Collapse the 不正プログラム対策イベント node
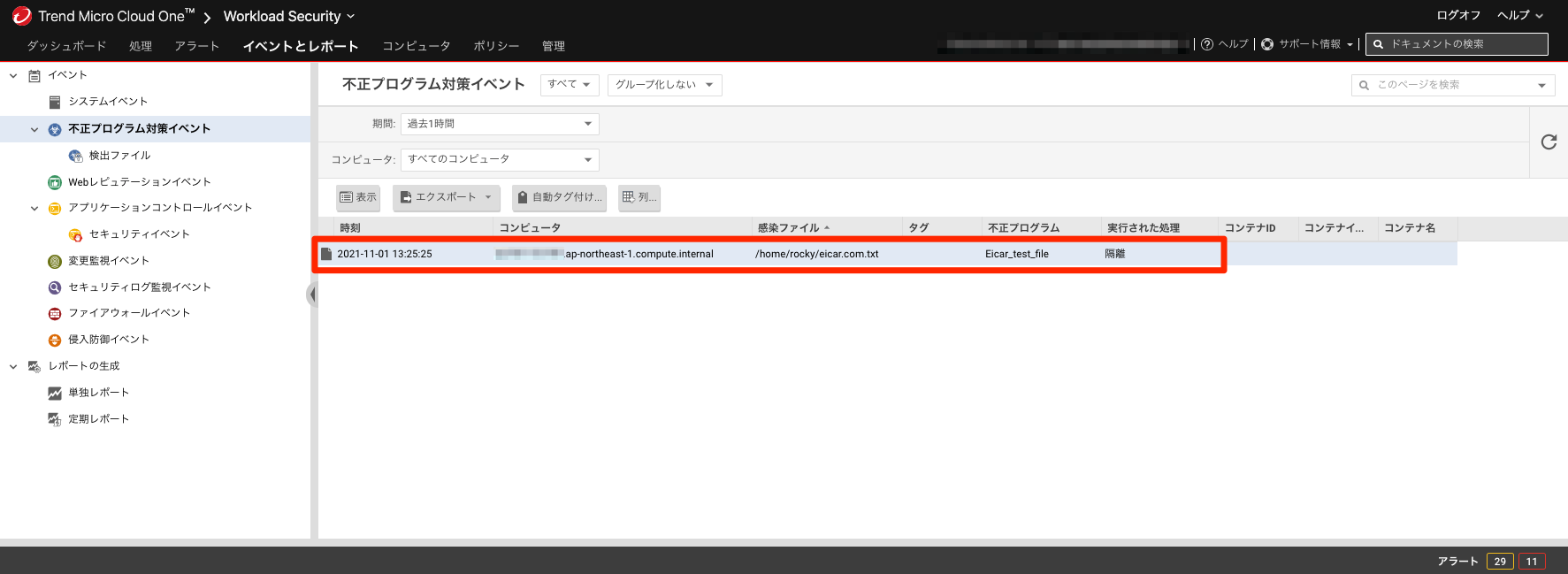 [34, 129]
